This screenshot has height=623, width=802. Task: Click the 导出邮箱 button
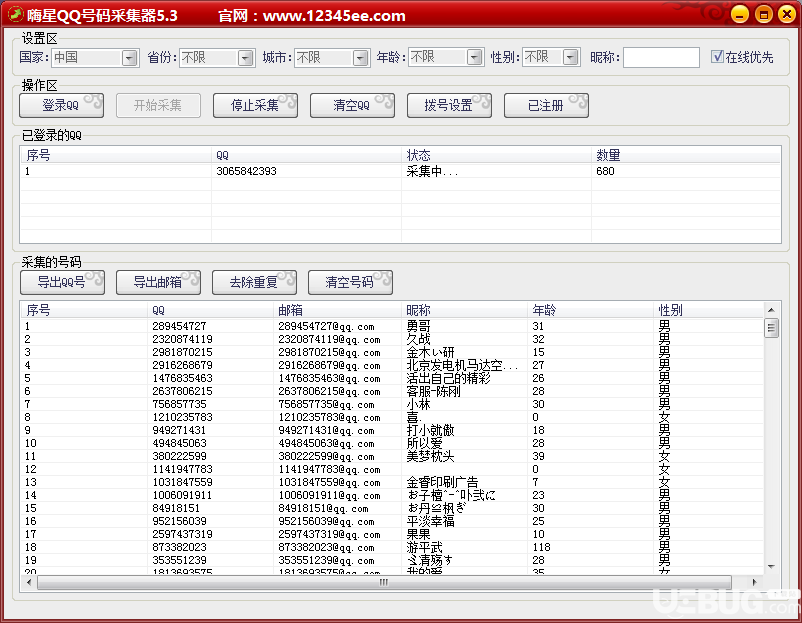[x=158, y=282]
